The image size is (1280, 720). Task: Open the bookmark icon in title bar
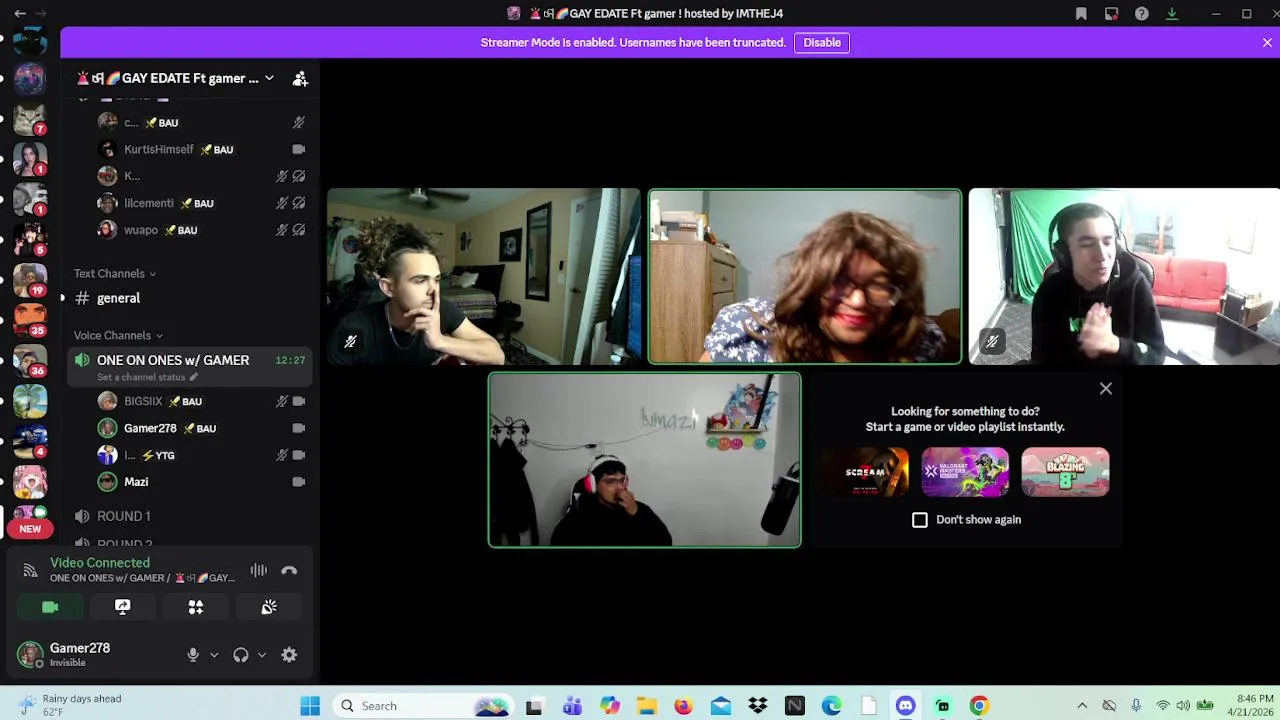(1081, 13)
